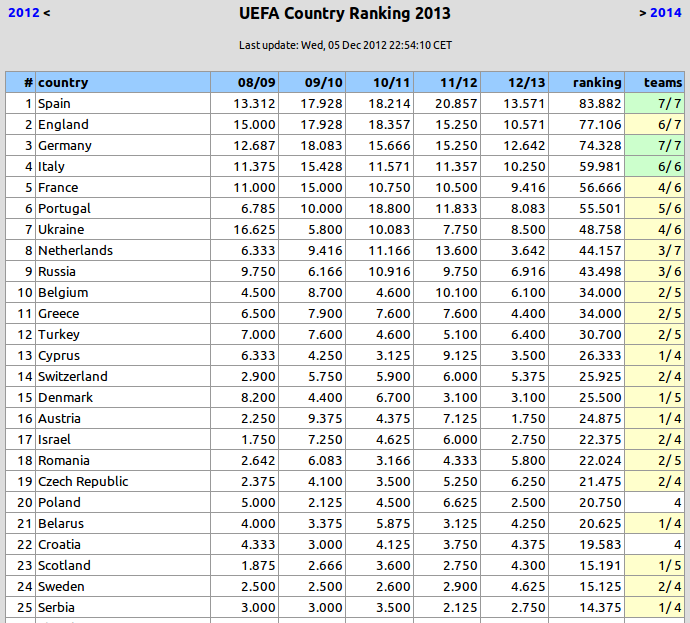Viewport: 690px width, 623px height.
Task: Select the France country cell
Action: 123,187
